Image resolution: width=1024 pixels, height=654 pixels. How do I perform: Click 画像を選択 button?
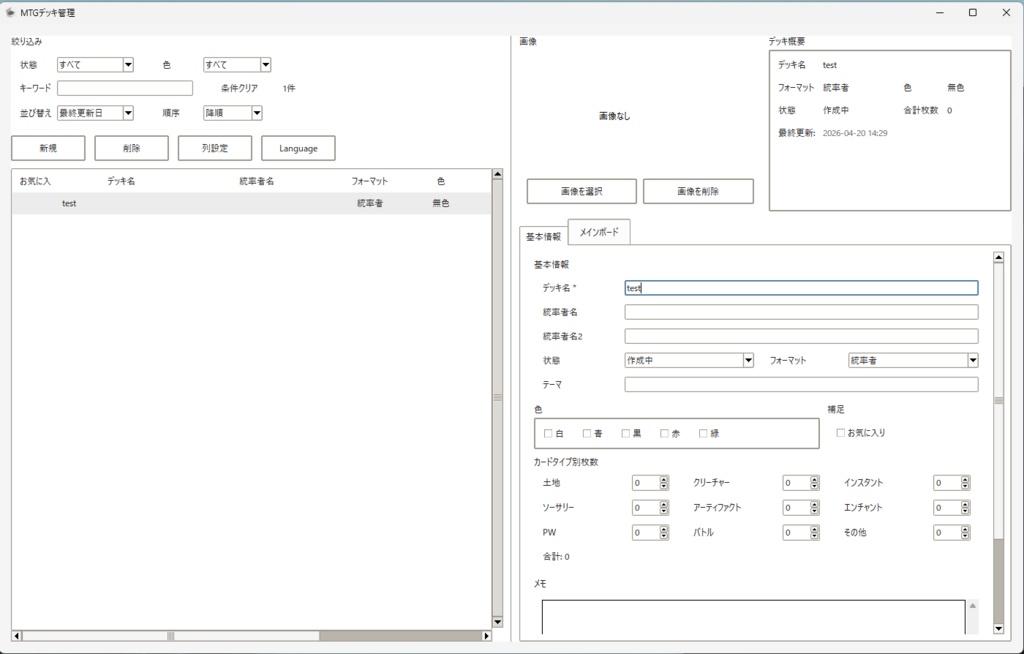(x=582, y=191)
